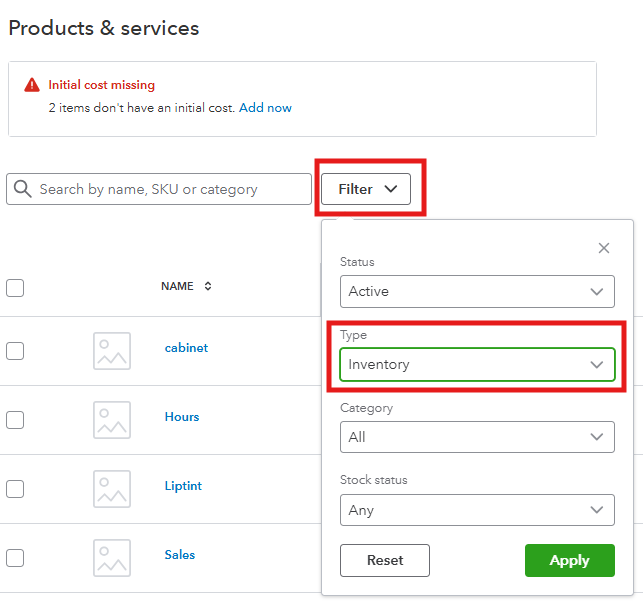The height and width of the screenshot is (608, 643).
Task: Expand the Stock status dropdown
Action: (476, 510)
